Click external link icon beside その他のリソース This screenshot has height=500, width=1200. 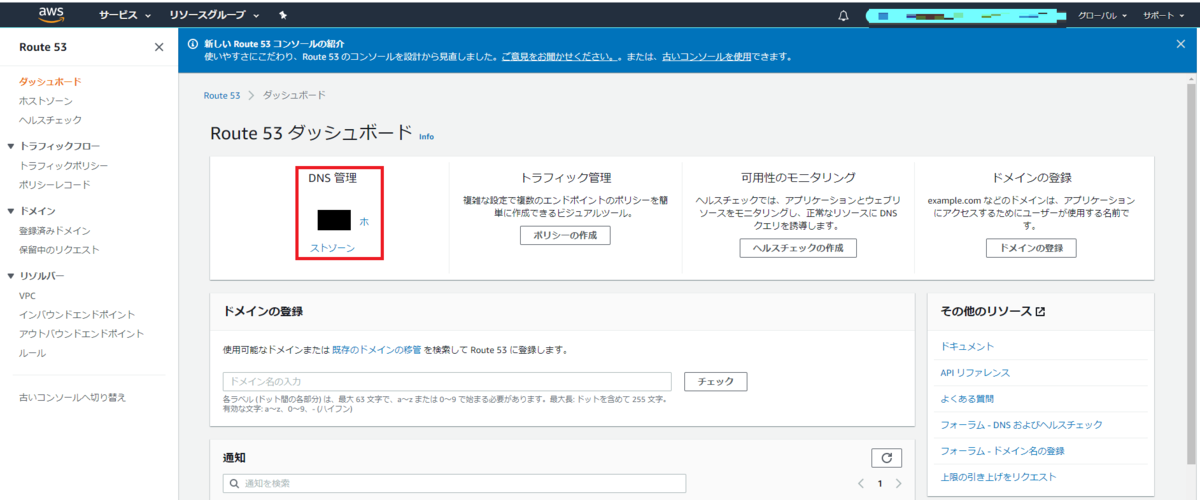point(1041,312)
